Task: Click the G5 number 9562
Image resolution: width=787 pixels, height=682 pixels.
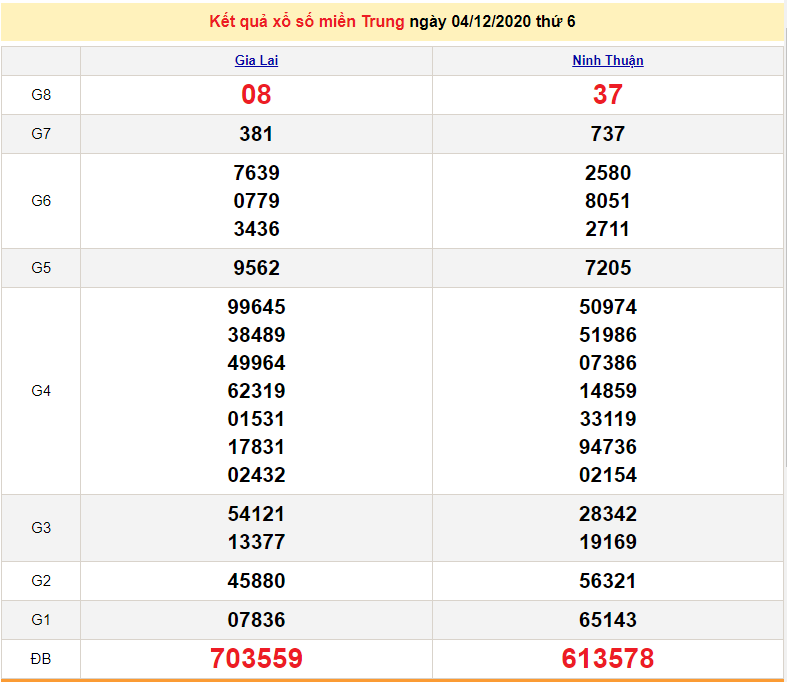Action: (256, 268)
